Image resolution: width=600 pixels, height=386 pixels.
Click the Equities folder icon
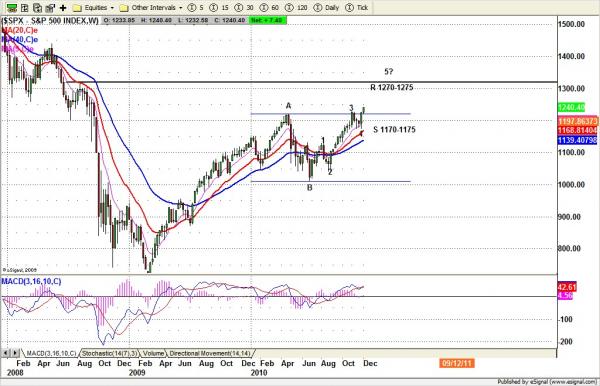click(77, 8)
